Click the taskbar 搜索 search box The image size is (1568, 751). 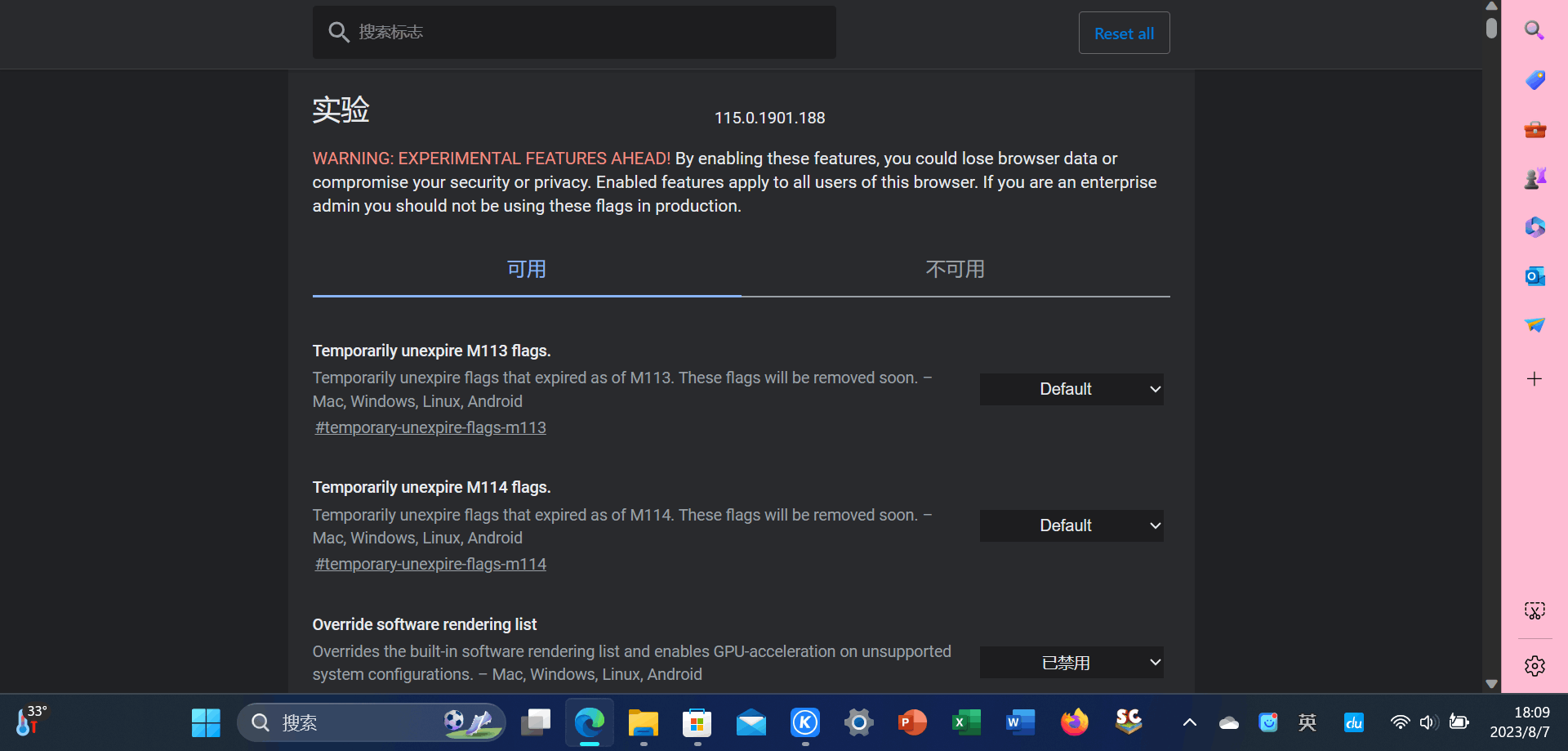(x=372, y=722)
